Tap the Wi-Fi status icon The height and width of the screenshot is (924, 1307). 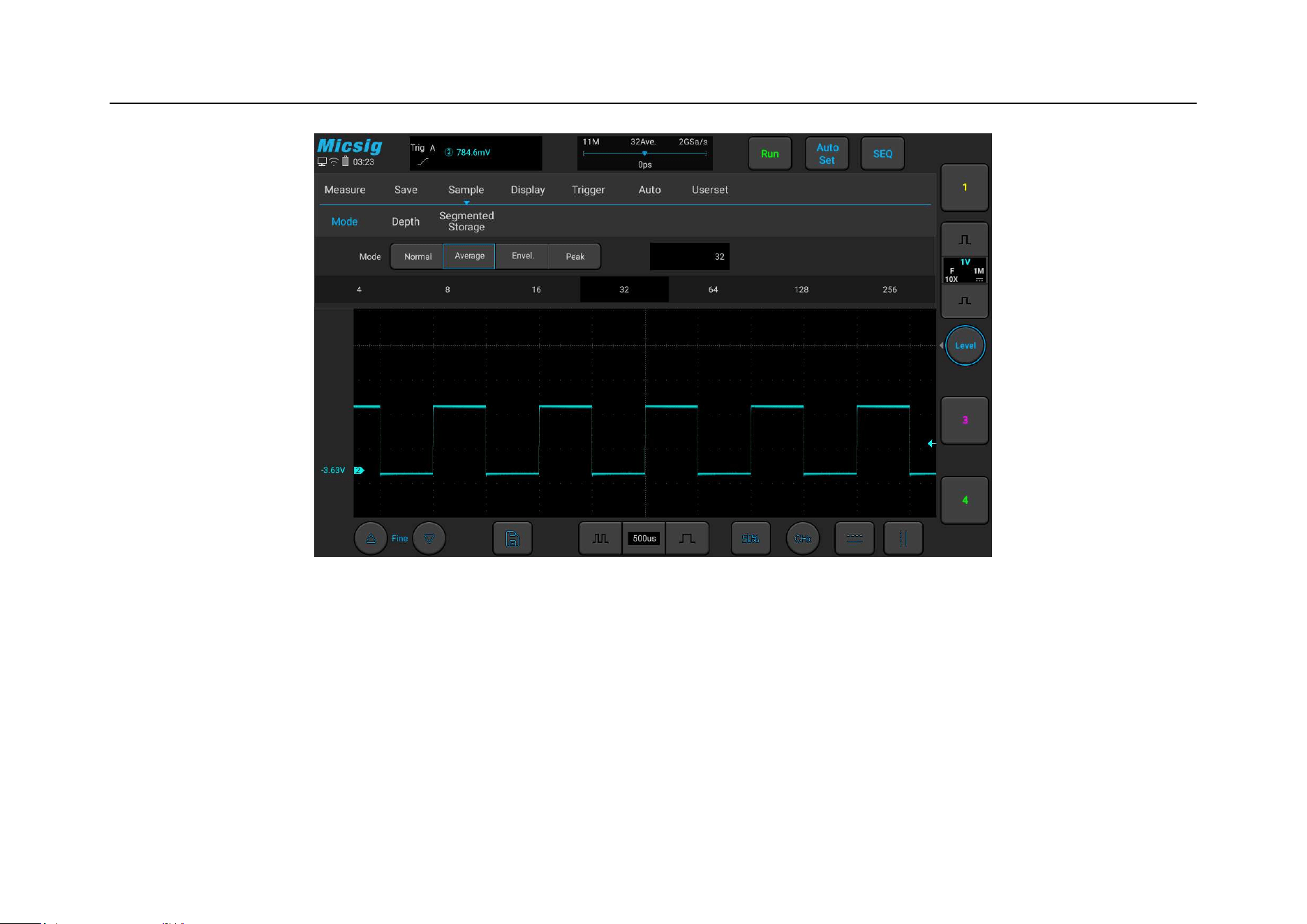pos(334,162)
